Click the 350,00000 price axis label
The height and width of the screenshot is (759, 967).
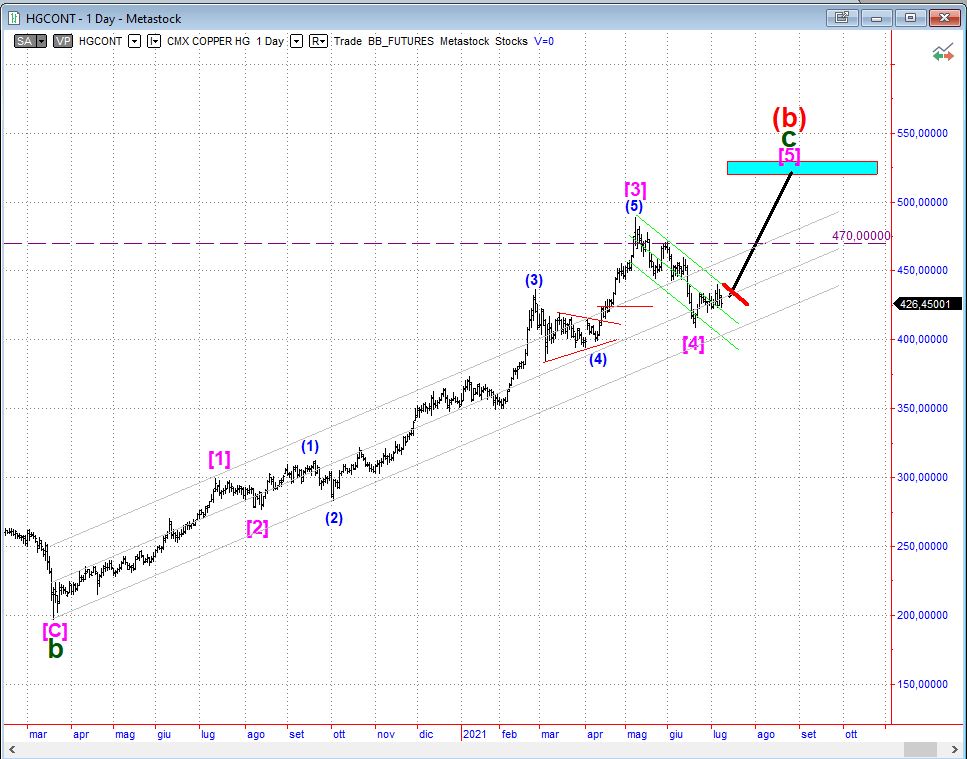(x=921, y=408)
